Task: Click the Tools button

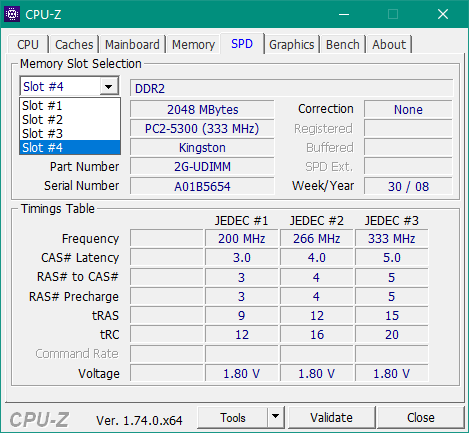Action: (233, 418)
